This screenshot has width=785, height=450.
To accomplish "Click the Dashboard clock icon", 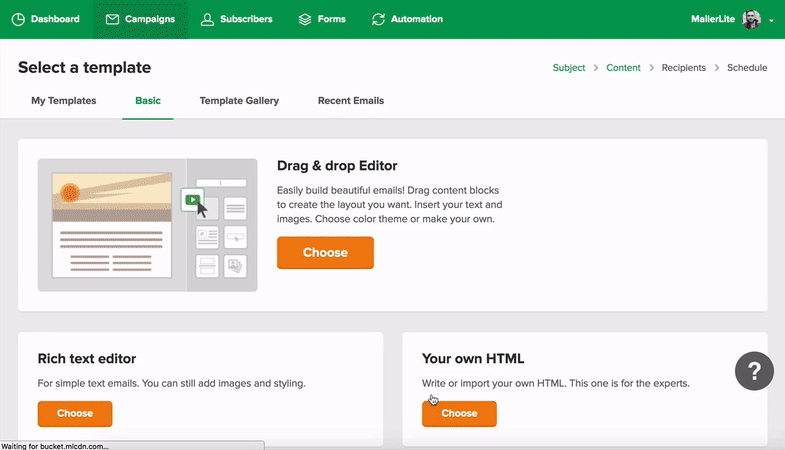I will 18,20.
